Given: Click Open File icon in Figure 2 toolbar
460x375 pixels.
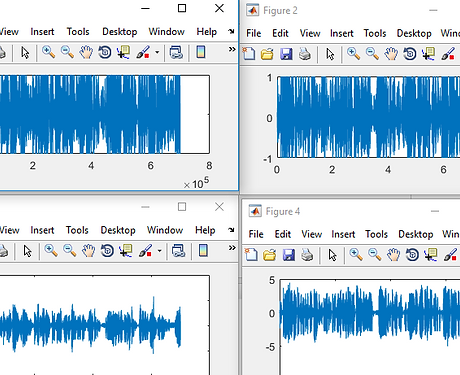Looking at the screenshot, I should tap(267, 54).
